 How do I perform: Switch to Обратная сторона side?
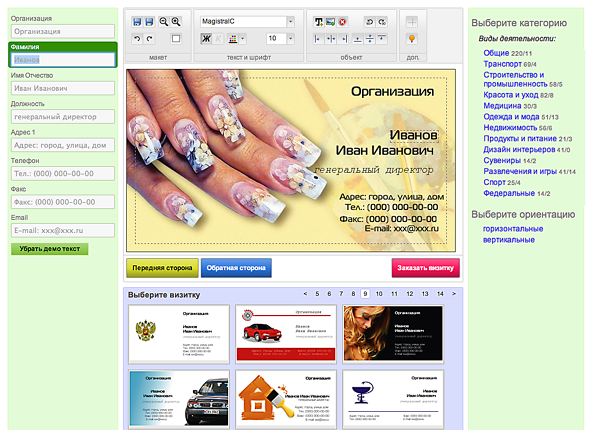click(x=236, y=268)
